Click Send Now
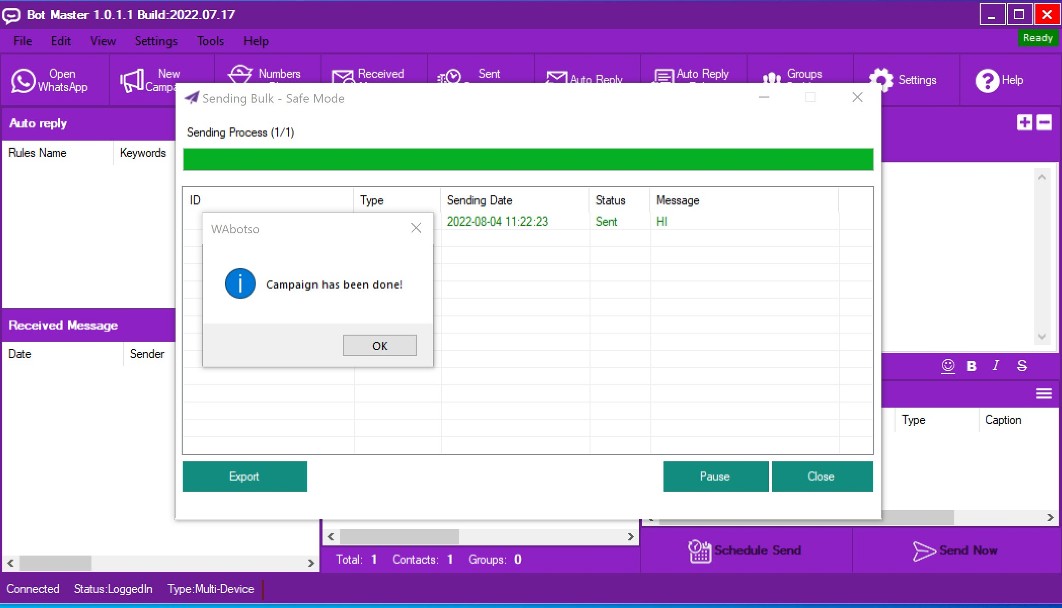Viewport: 1062px width, 608px height. tap(955, 550)
